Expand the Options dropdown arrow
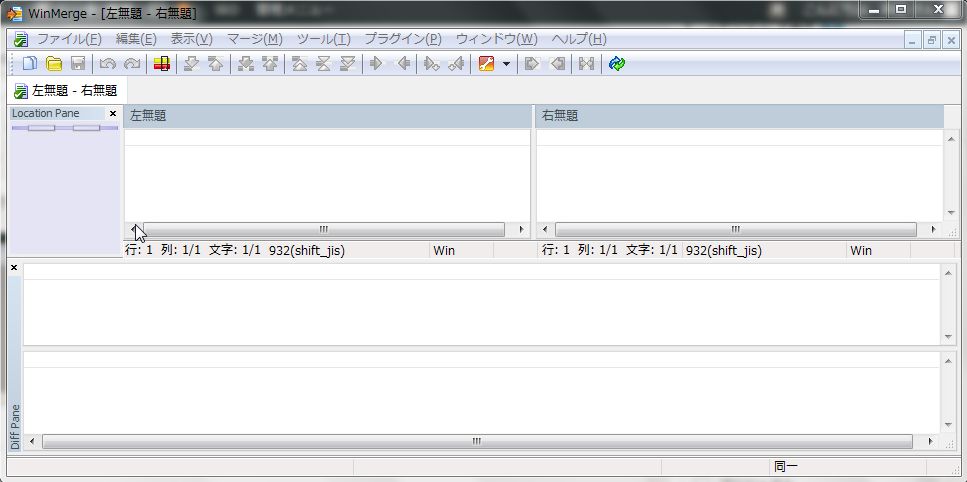The width and height of the screenshot is (967, 482). 506,63
